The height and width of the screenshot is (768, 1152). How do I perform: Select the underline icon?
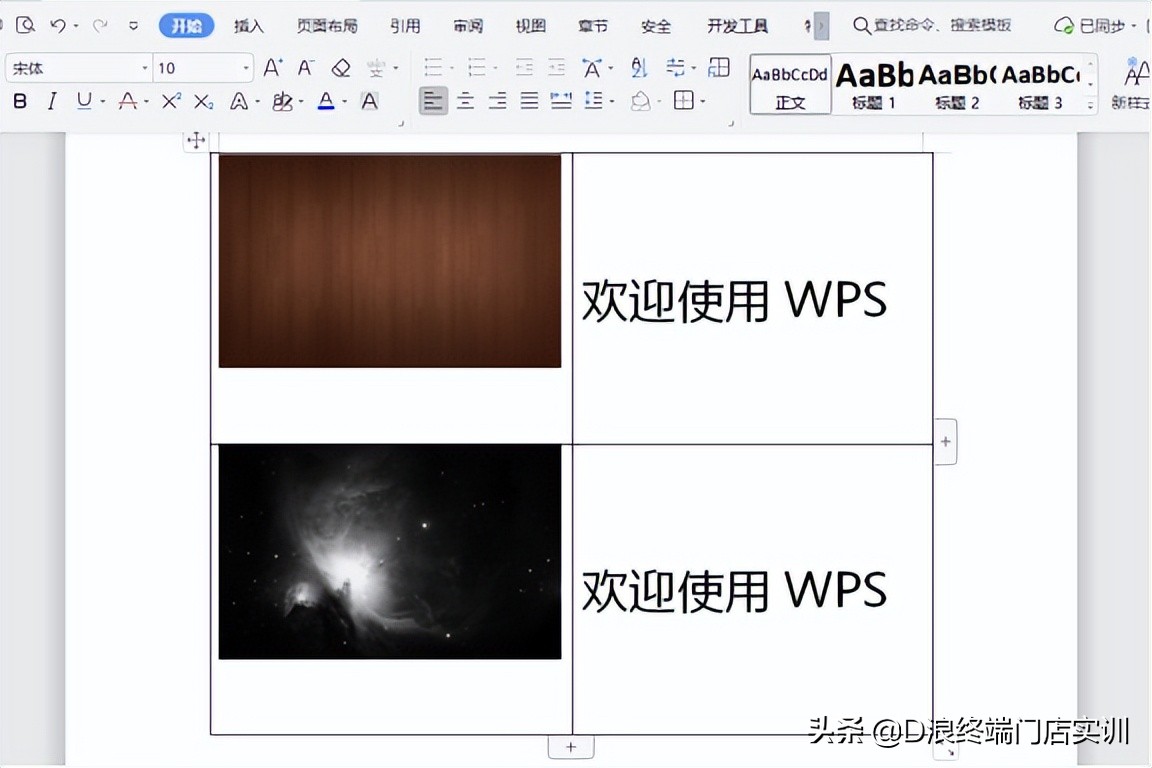(x=84, y=101)
